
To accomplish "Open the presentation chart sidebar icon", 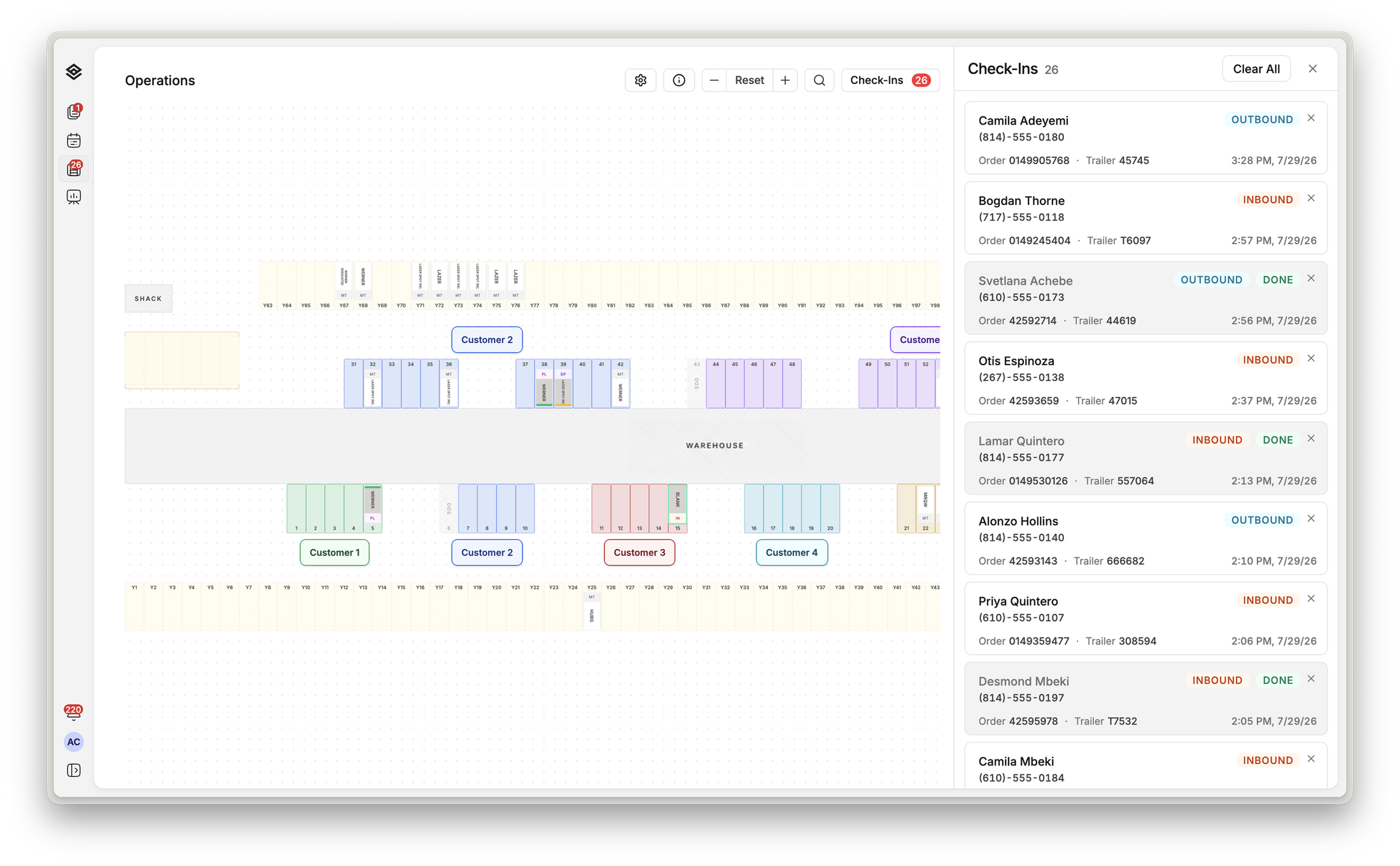I will pyautogui.click(x=74, y=197).
